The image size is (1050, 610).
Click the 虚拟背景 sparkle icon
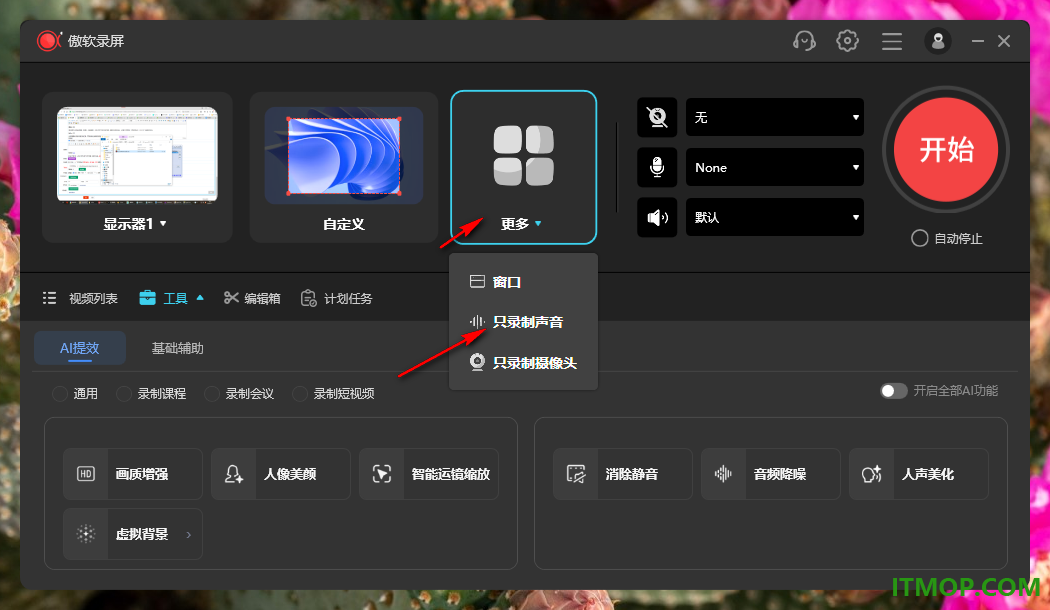pos(86,534)
